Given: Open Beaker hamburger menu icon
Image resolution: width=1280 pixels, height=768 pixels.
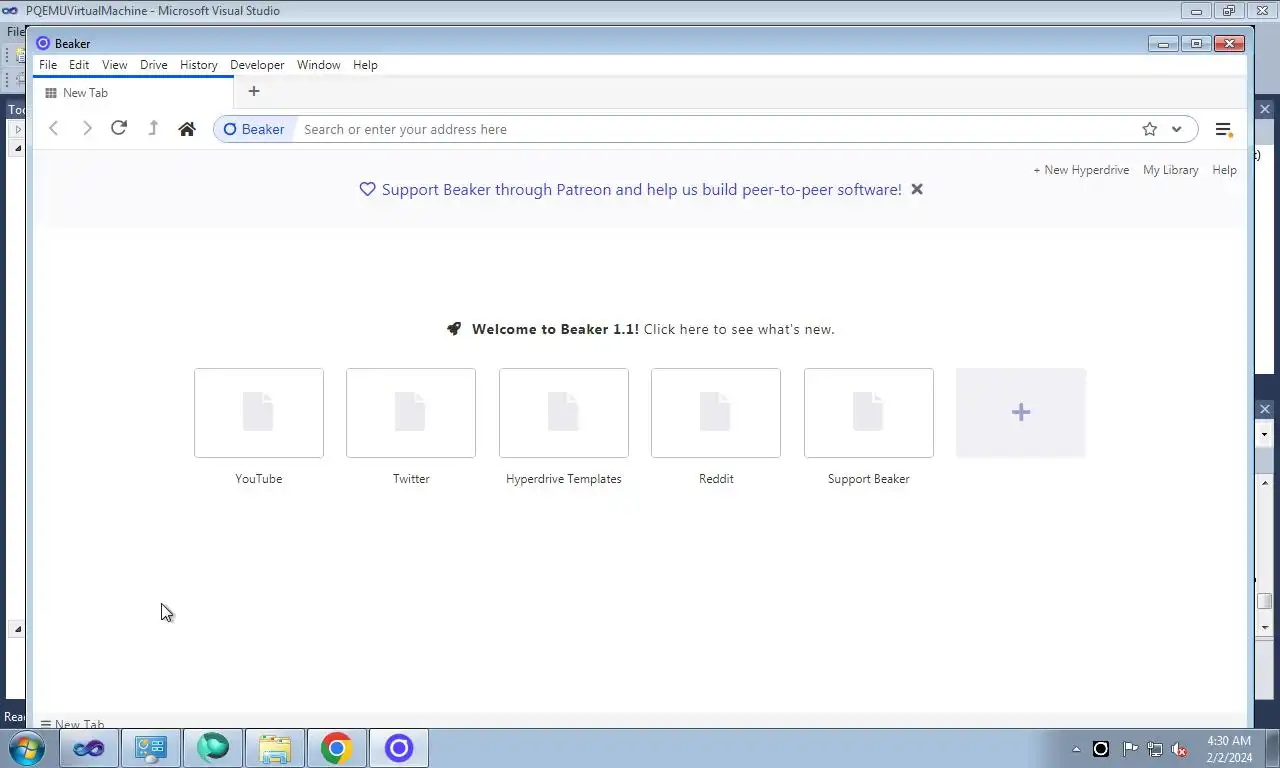Looking at the screenshot, I should pyautogui.click(x=1223, y=129).
